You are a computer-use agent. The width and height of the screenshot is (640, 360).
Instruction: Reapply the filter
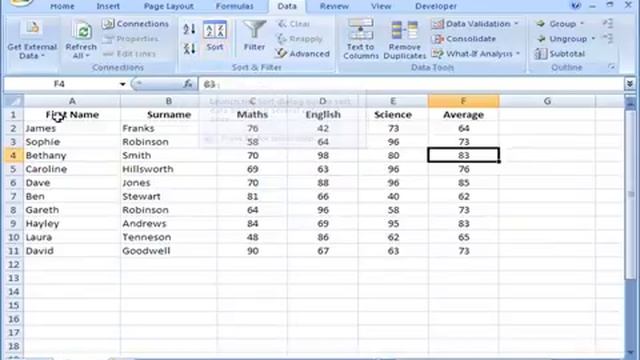(x=300, y=39)
